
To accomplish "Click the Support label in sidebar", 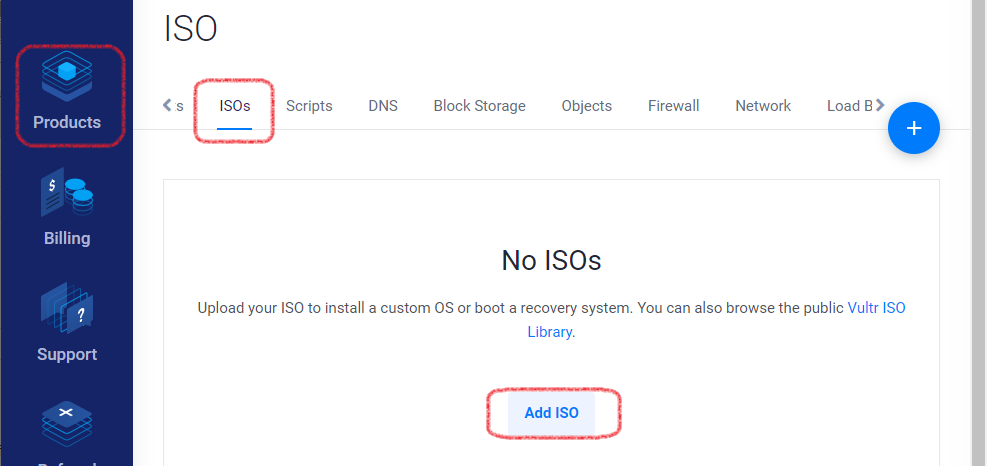I will [67, 354].
